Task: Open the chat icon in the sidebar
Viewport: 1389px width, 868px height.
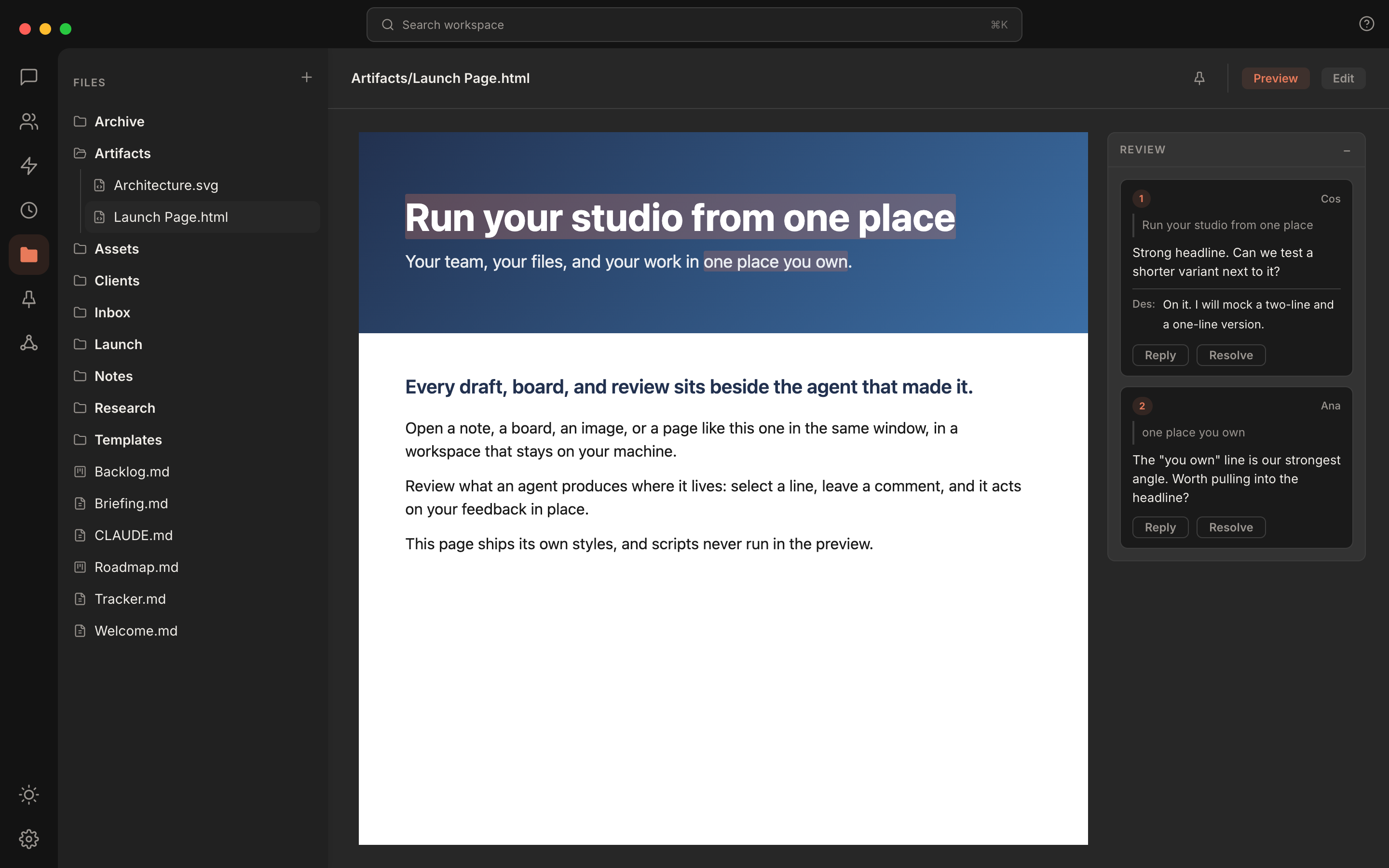Action: click(x=29, y=77)
